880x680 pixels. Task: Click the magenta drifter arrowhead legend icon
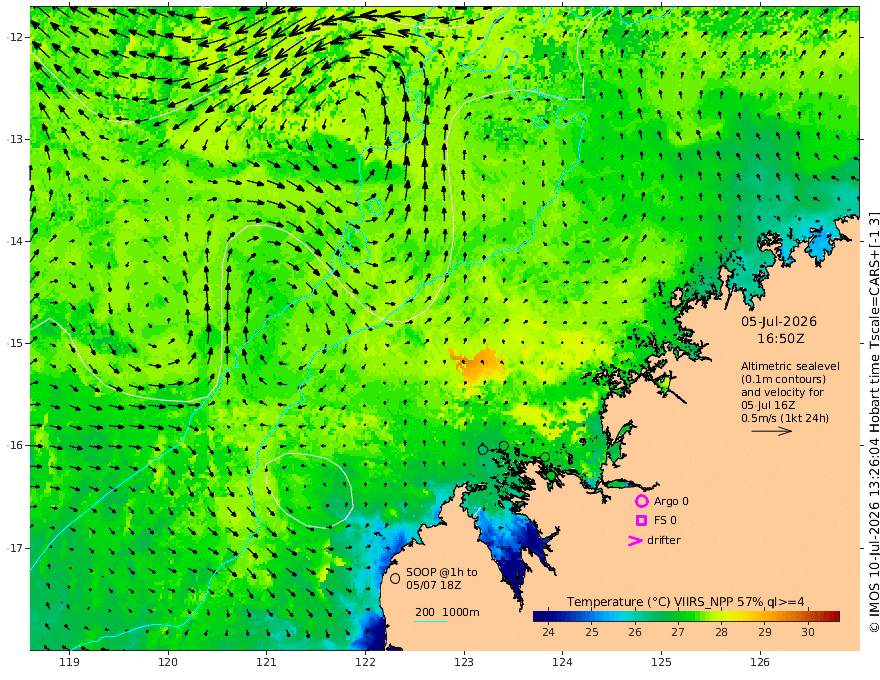click(x=635, y=540)
